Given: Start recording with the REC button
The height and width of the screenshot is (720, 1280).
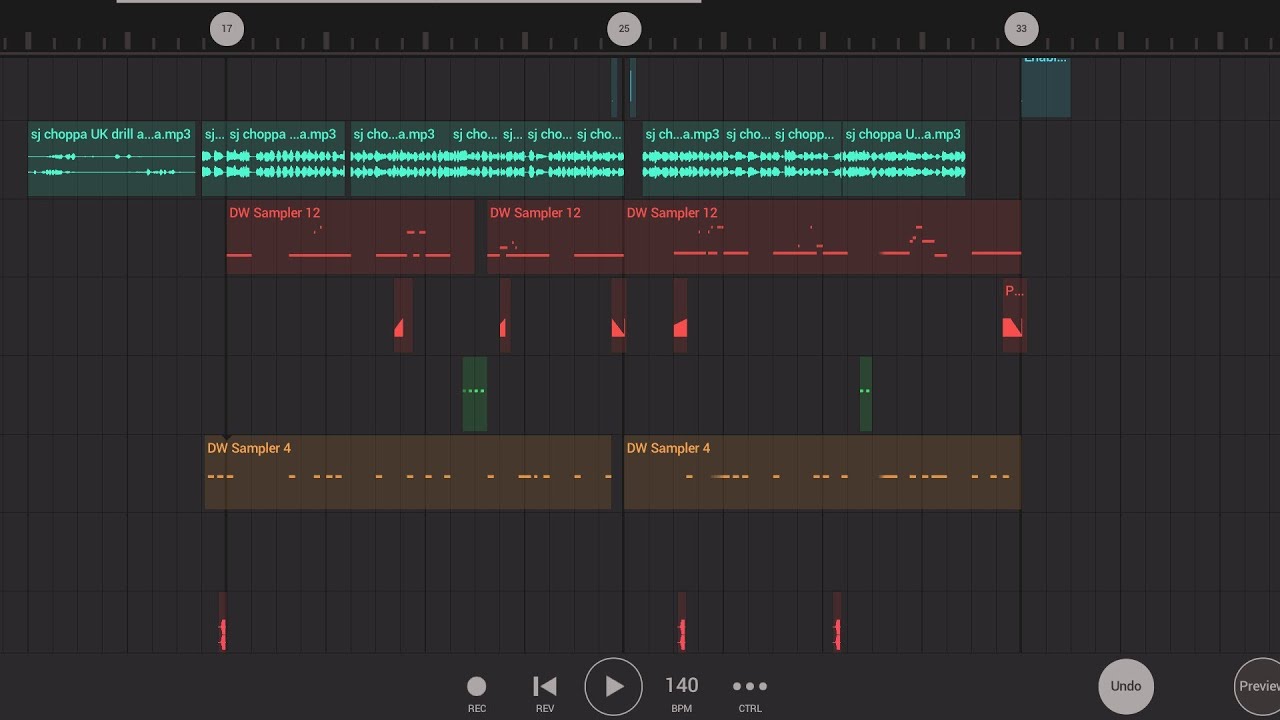Looking at the screenshot, I should [477, 693].
